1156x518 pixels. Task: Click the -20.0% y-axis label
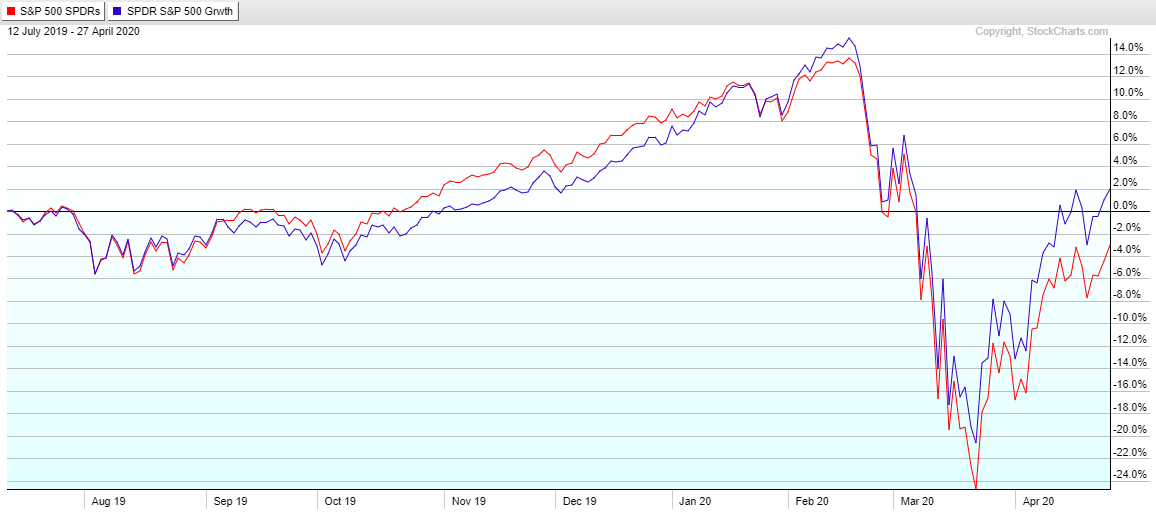[x=1128, y=430]
